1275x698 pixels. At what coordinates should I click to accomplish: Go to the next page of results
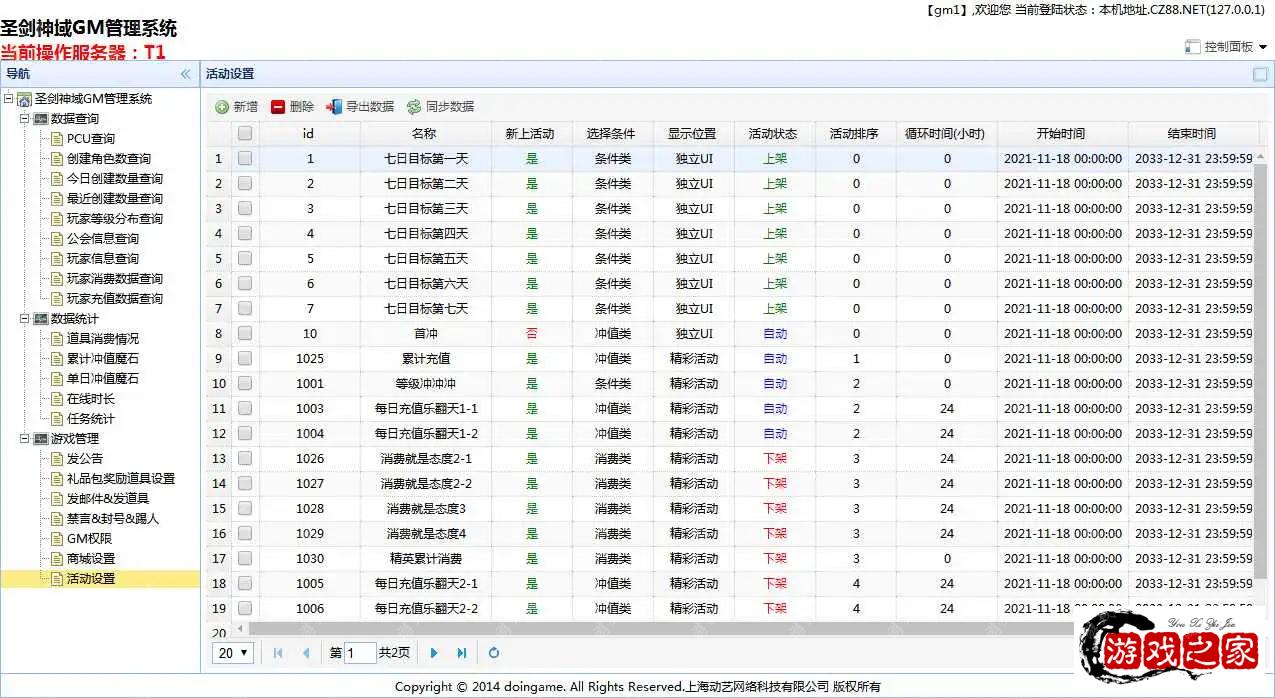pyautogui.click(x=434, y=653)
